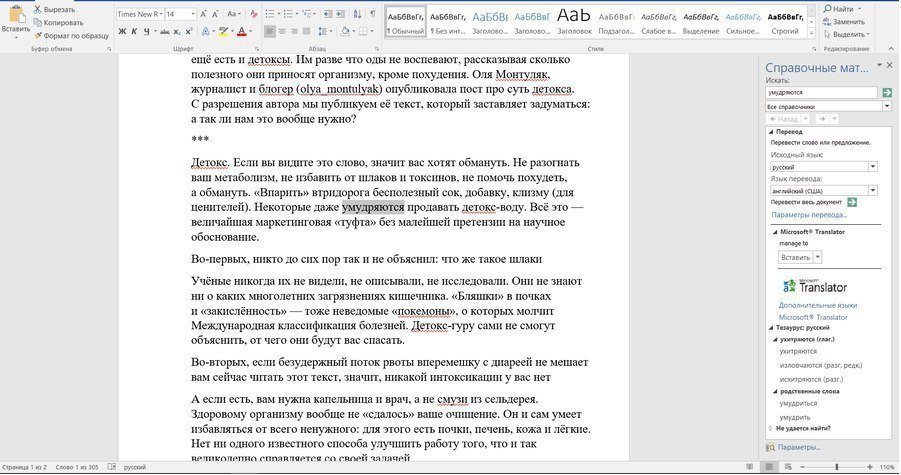
Task: Open change case Aa dropdown
Action: pos(233,14)
